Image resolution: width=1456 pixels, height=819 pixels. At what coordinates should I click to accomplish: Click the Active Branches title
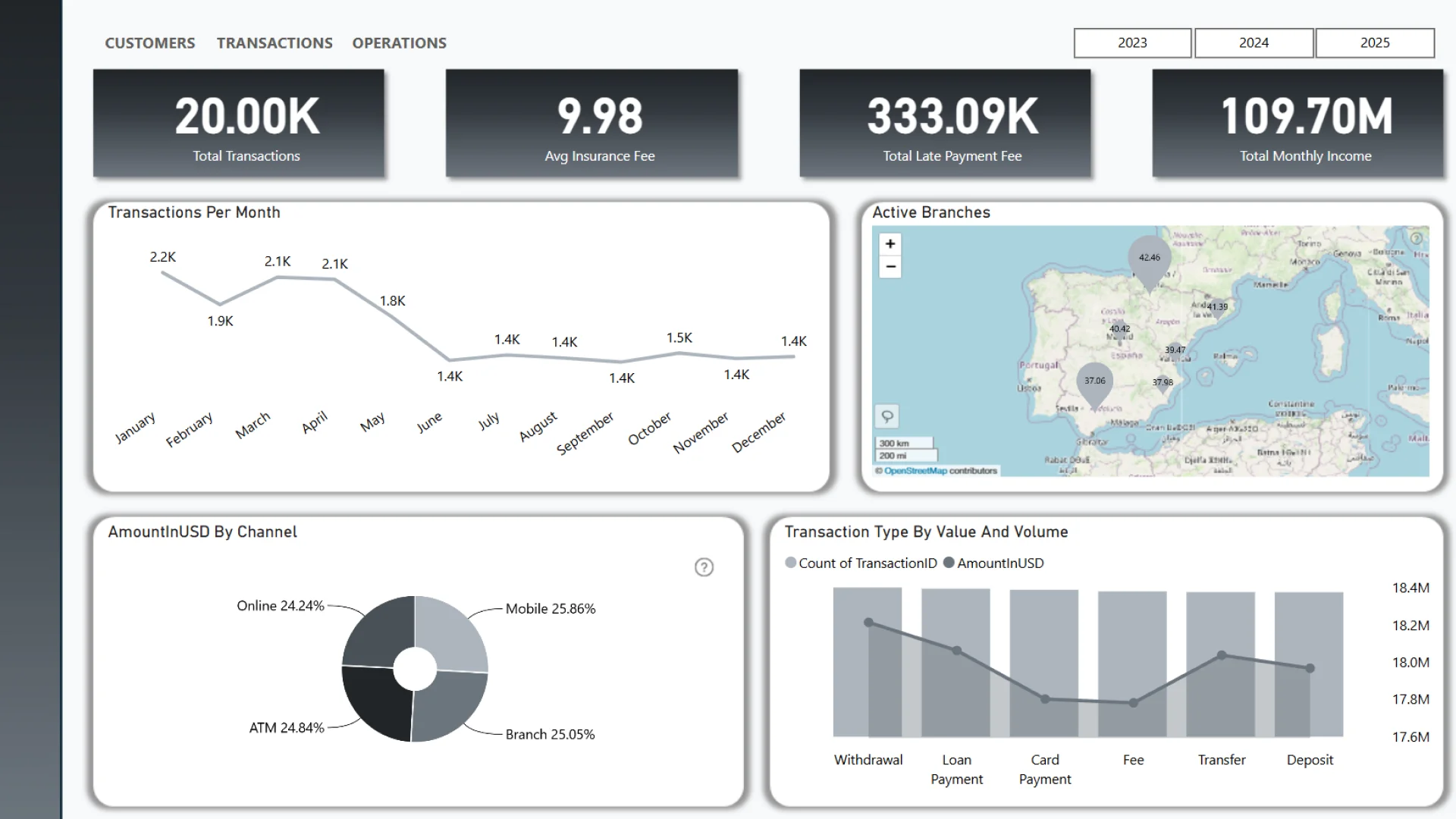pyautogui.click(x=931, y=212)
